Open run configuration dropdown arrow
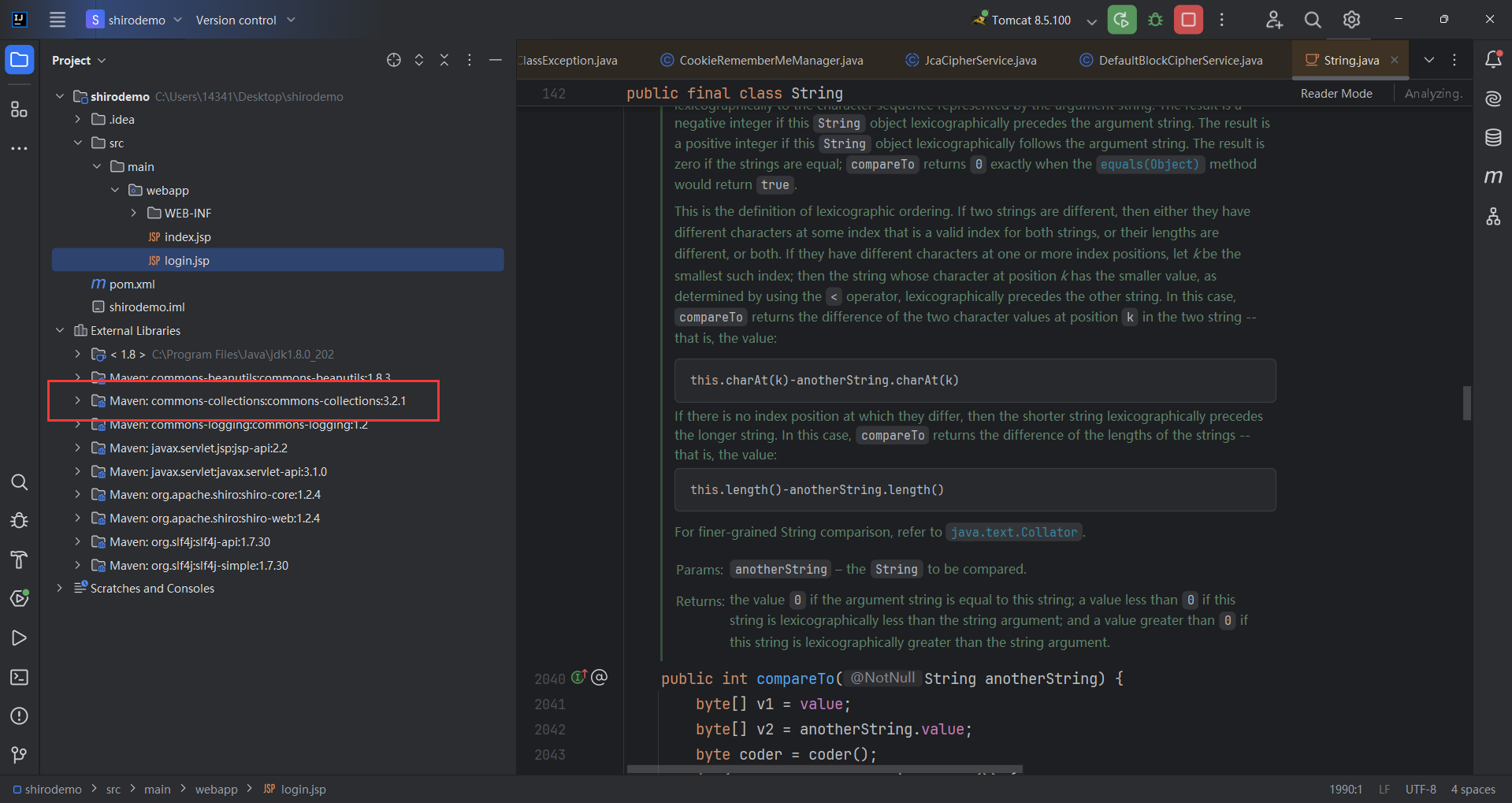Image resolution: width=1512 pixels, height=803 pixels. (x=1091, y=20)
